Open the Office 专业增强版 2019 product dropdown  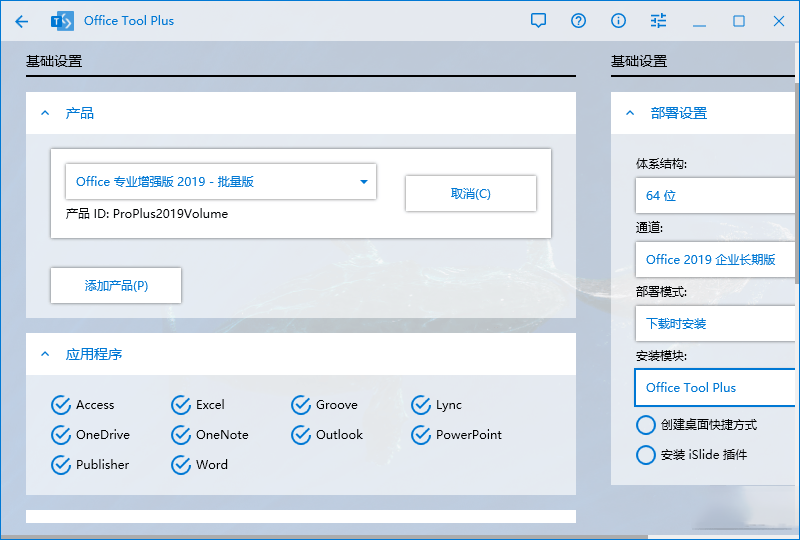221,182
